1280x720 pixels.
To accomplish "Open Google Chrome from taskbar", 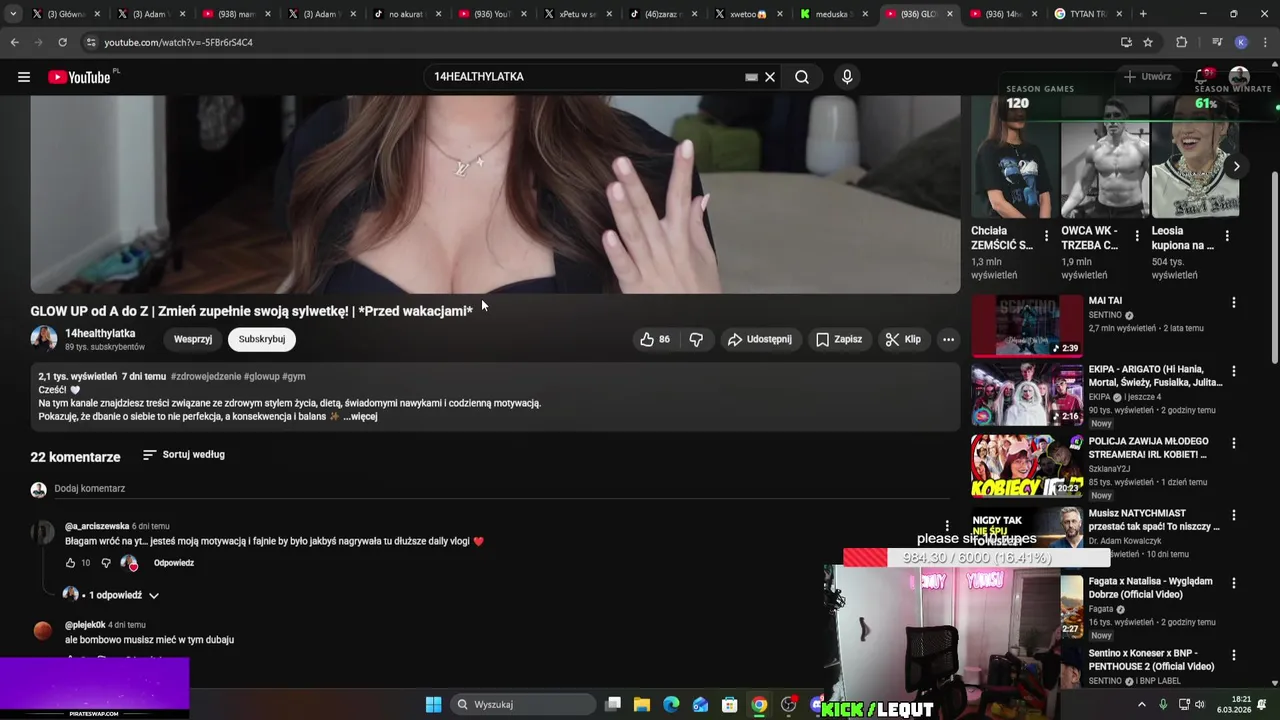I will pyautogui.click(x=759, y=705).
